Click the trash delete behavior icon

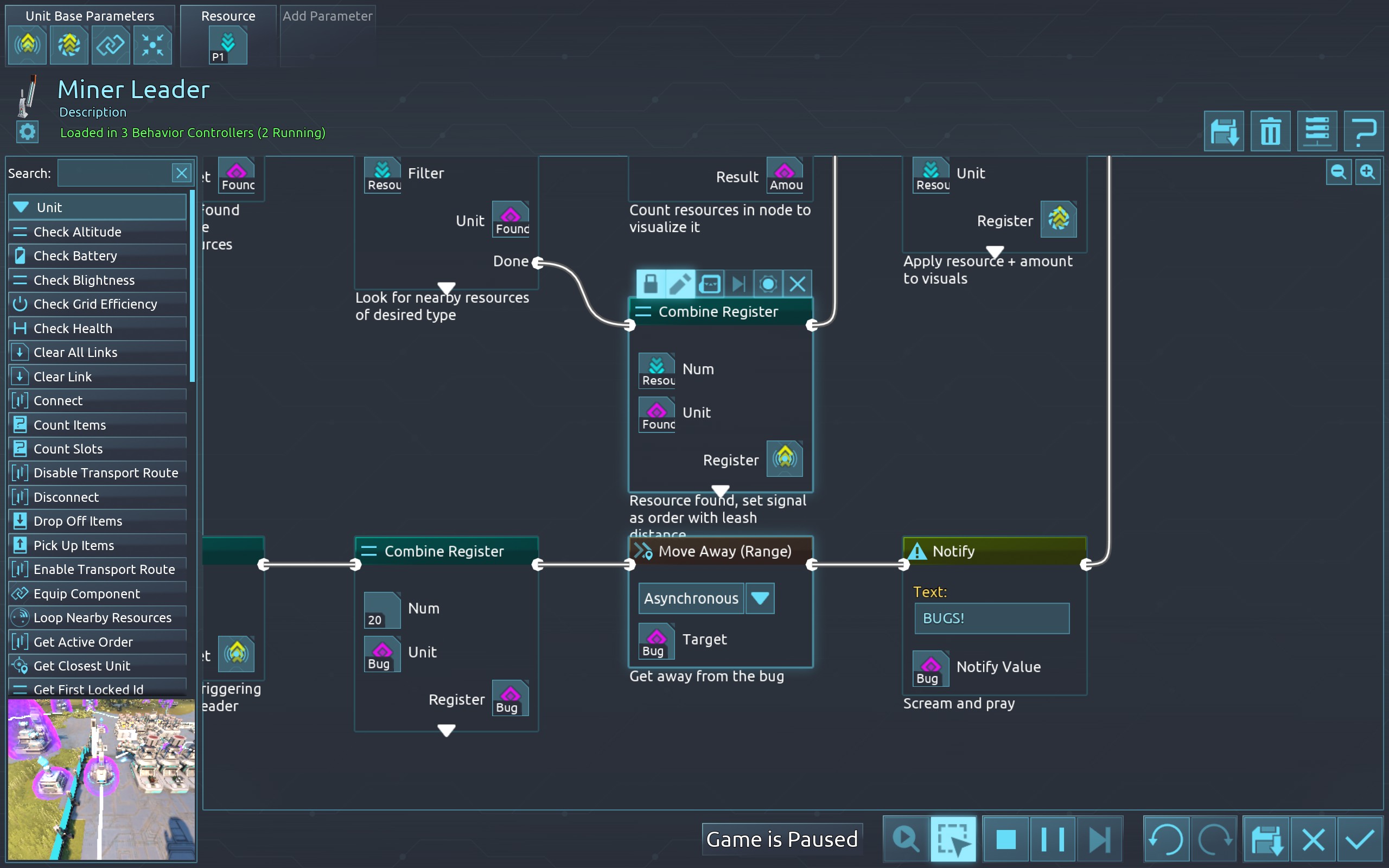pos(1270,131)
